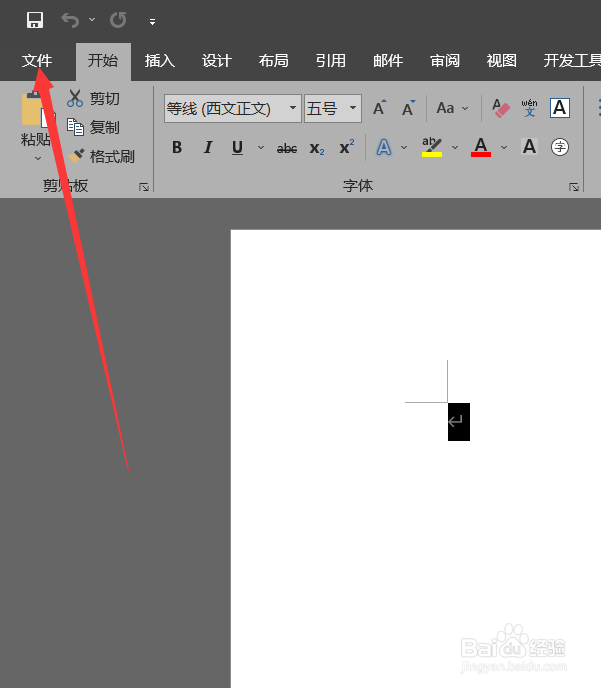Open the Text Effects dropdown arrow
This screenshot has width=601, height=688.
[x=404, y=147]
